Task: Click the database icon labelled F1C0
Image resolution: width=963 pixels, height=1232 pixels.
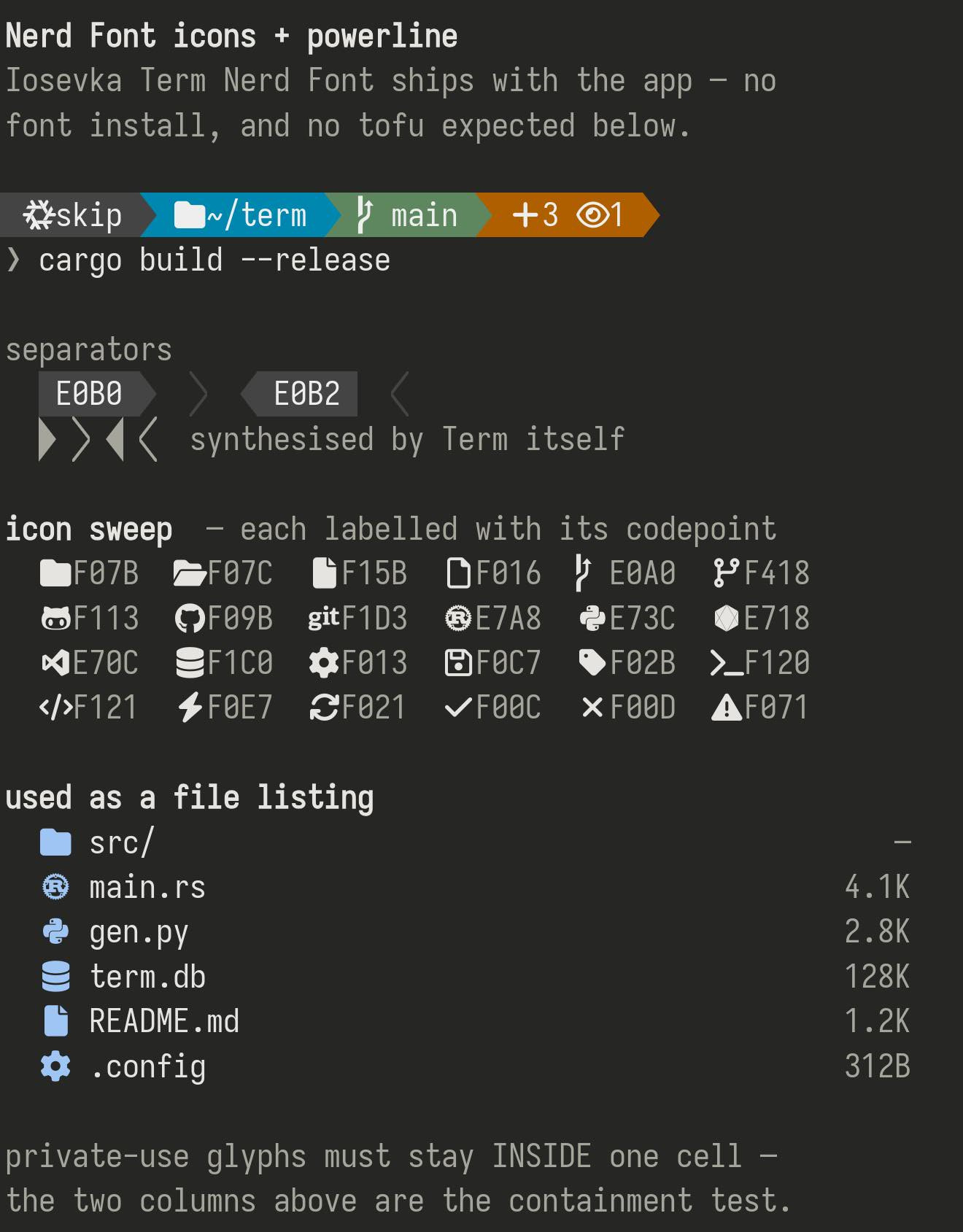Action: coord(190,663)
